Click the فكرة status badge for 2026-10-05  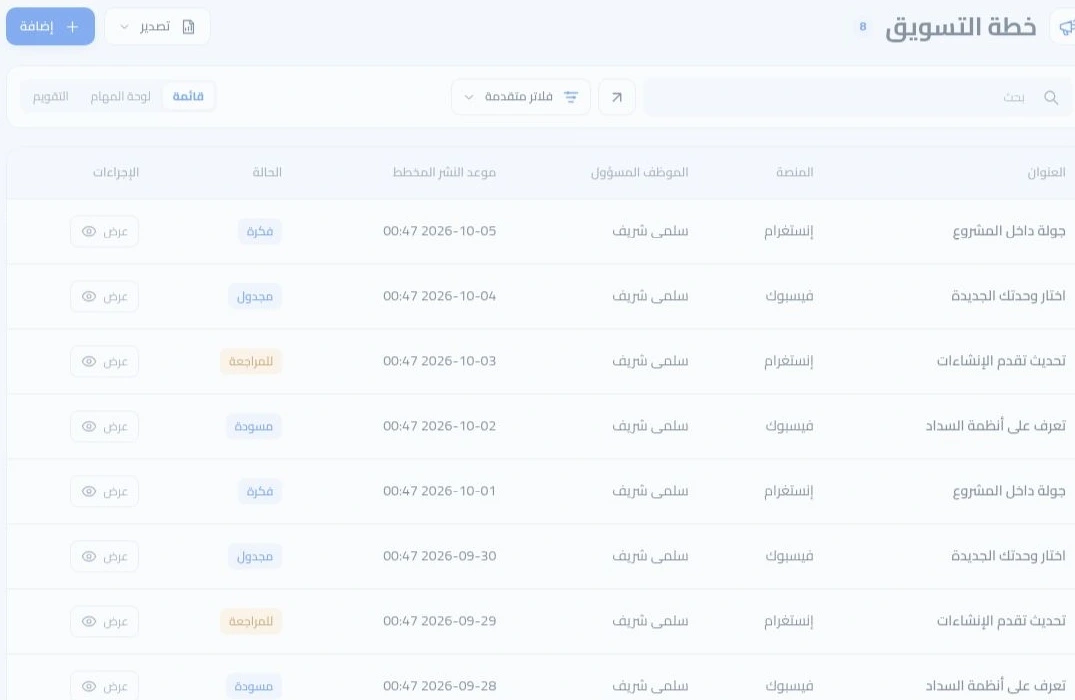(260, 232)
